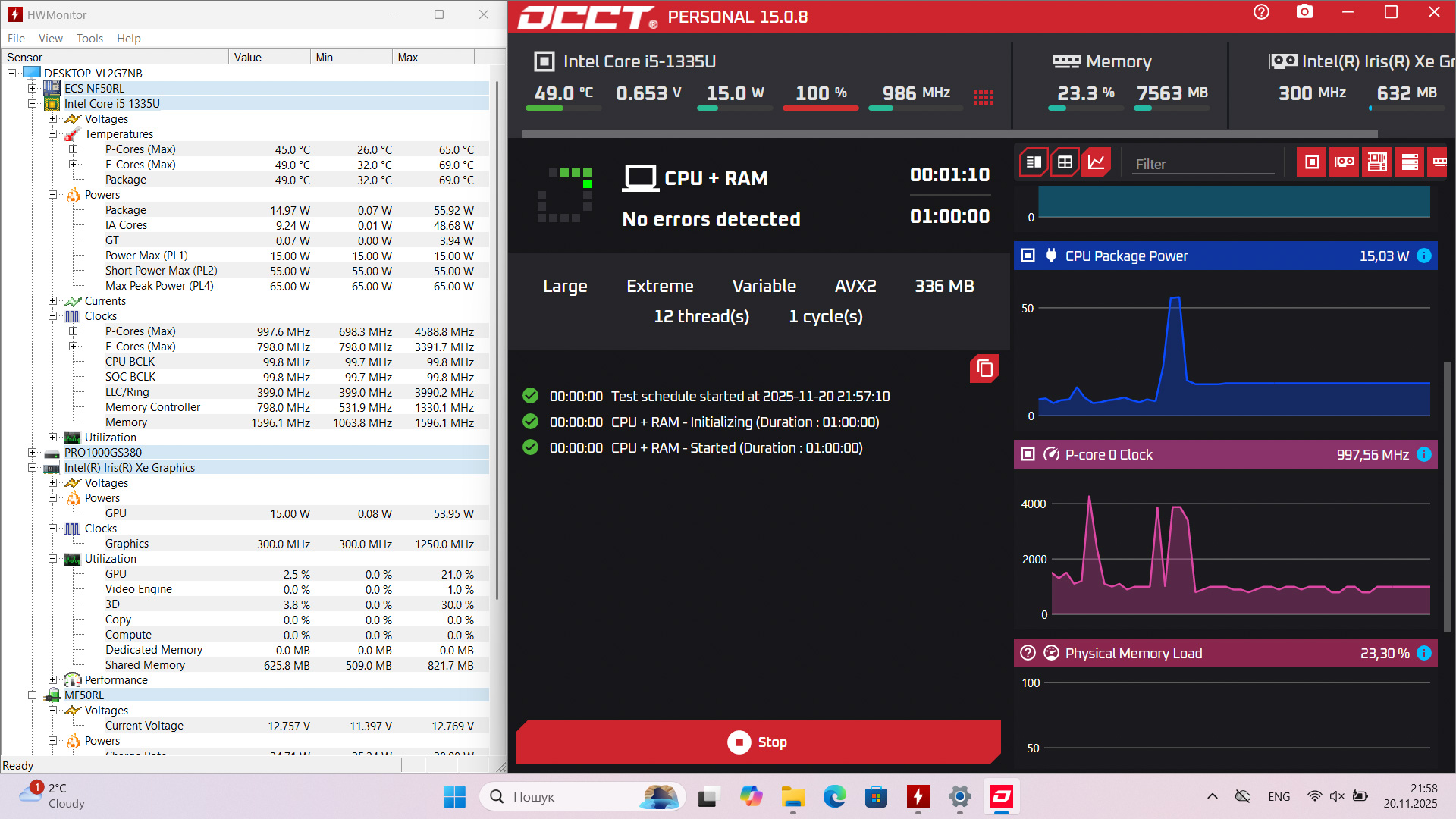
Task: Click the Memory RAM stick icon
Action: tap(1066, 61)
